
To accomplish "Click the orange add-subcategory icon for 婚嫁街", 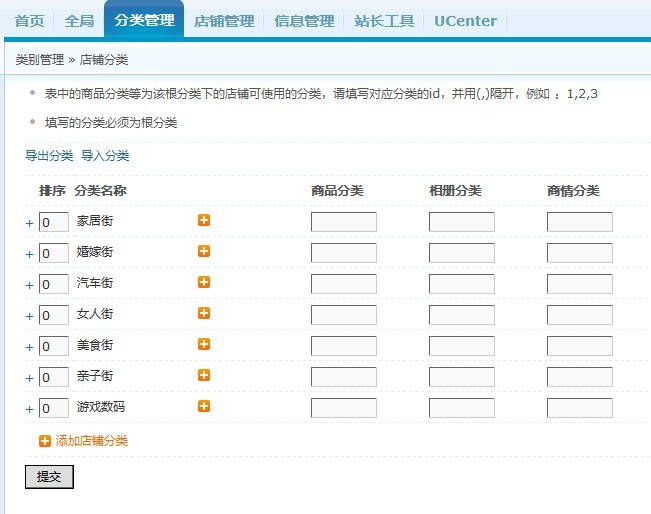I will pyautogui.click(x=204, y=251).
